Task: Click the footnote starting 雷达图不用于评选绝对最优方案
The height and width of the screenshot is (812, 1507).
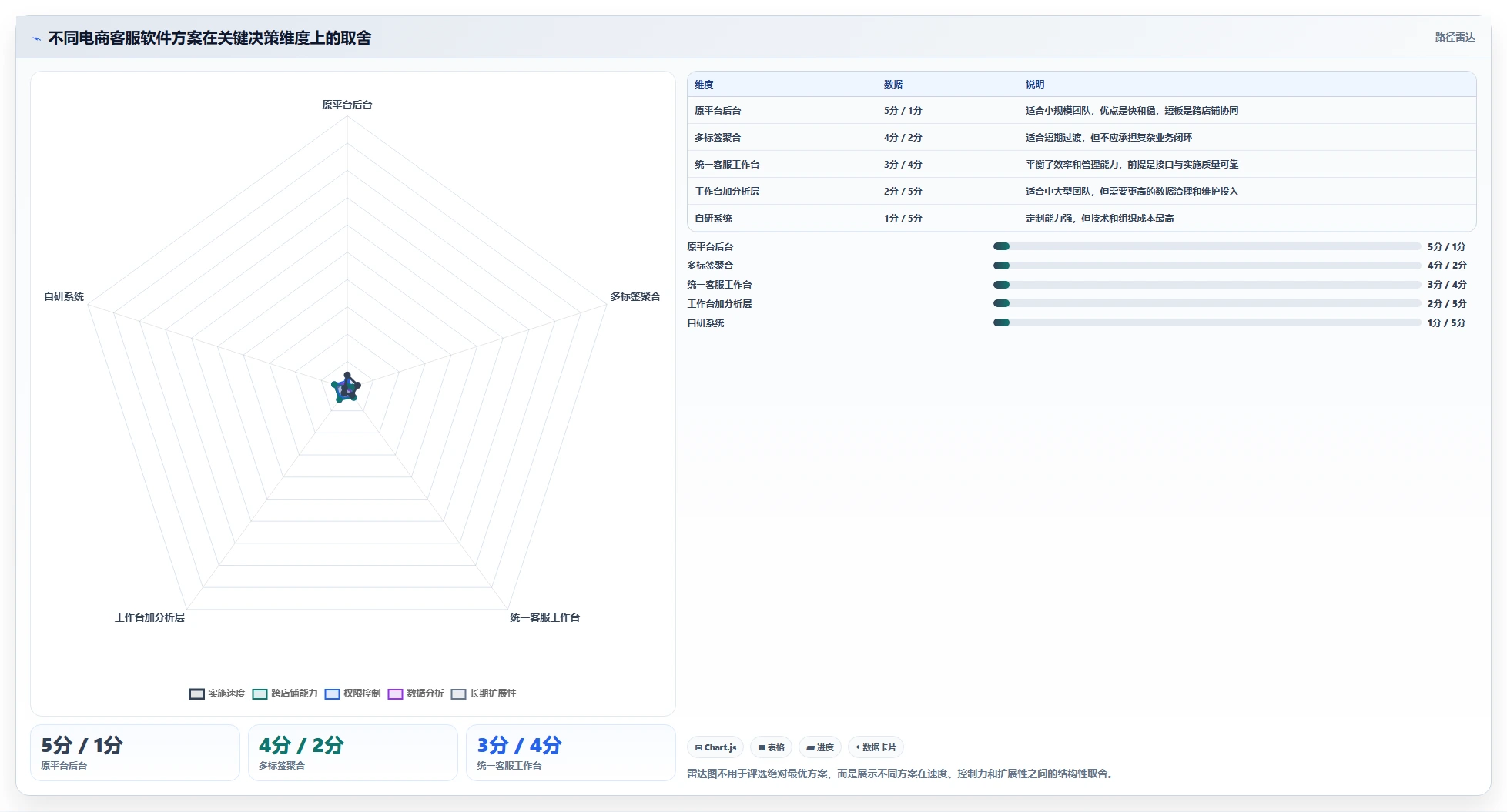Action: pyautogui.click(x=901, y=774)
